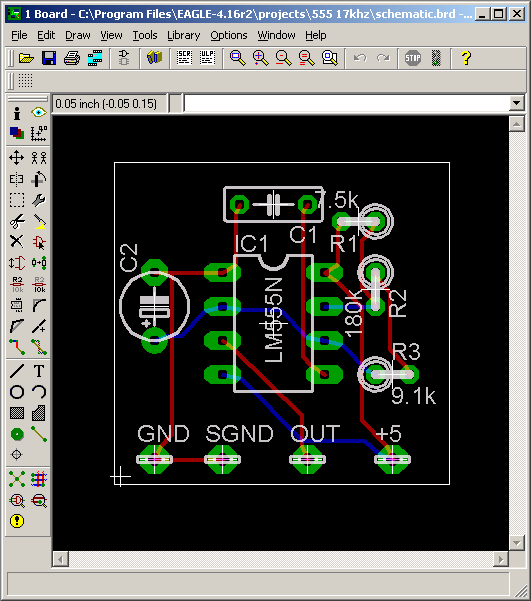Open the Draw menu
Viewport: 531px width, 601px height.
tap(78, 35)
